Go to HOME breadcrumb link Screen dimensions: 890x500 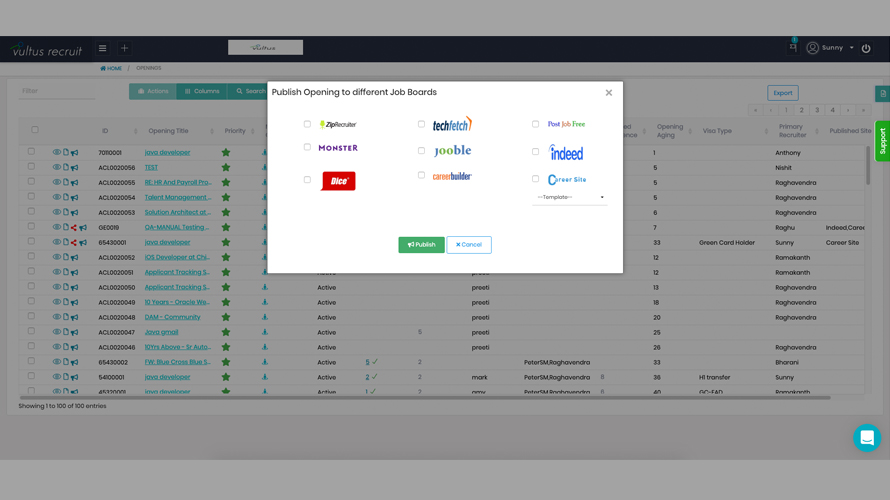coord(112,69)
